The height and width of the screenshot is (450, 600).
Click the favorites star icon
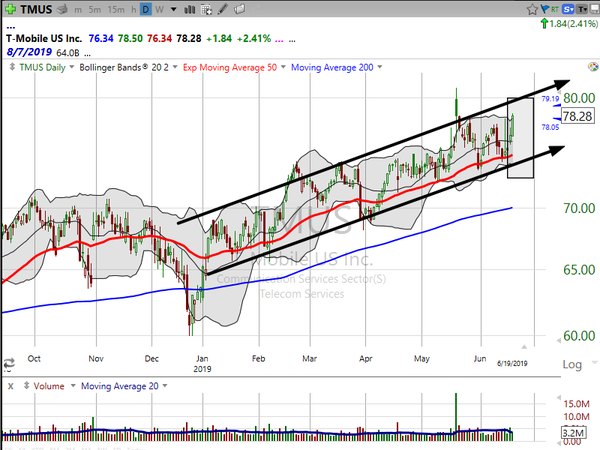pos(532,10)
